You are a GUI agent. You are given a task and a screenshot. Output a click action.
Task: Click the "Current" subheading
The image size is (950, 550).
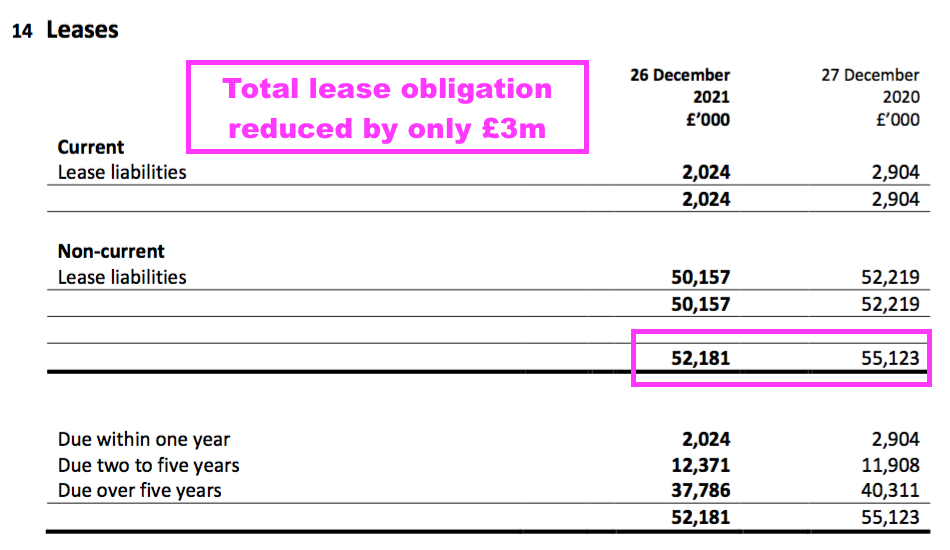[91, 147]
